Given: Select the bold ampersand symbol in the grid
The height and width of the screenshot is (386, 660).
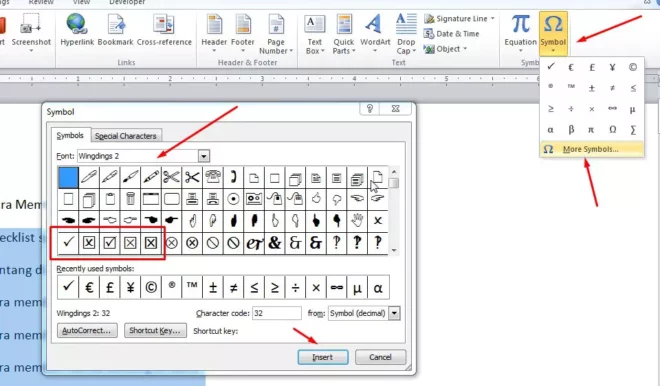Looking at the screenshot, I should tap(274, 242).
